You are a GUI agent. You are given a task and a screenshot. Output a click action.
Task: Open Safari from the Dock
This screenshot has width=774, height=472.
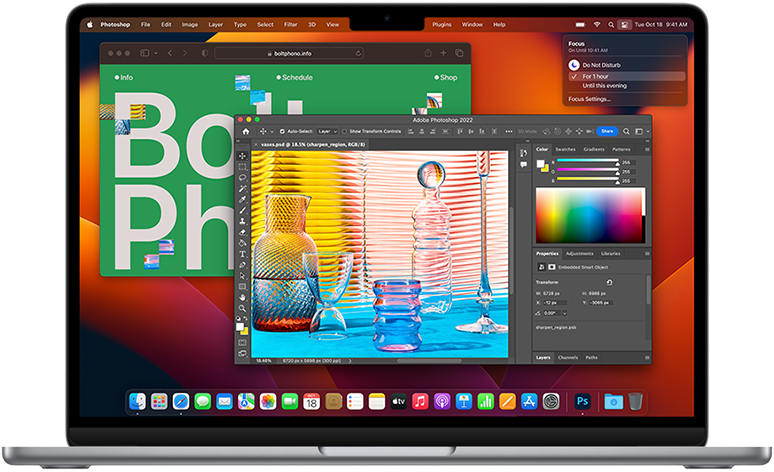pos(181,401)
